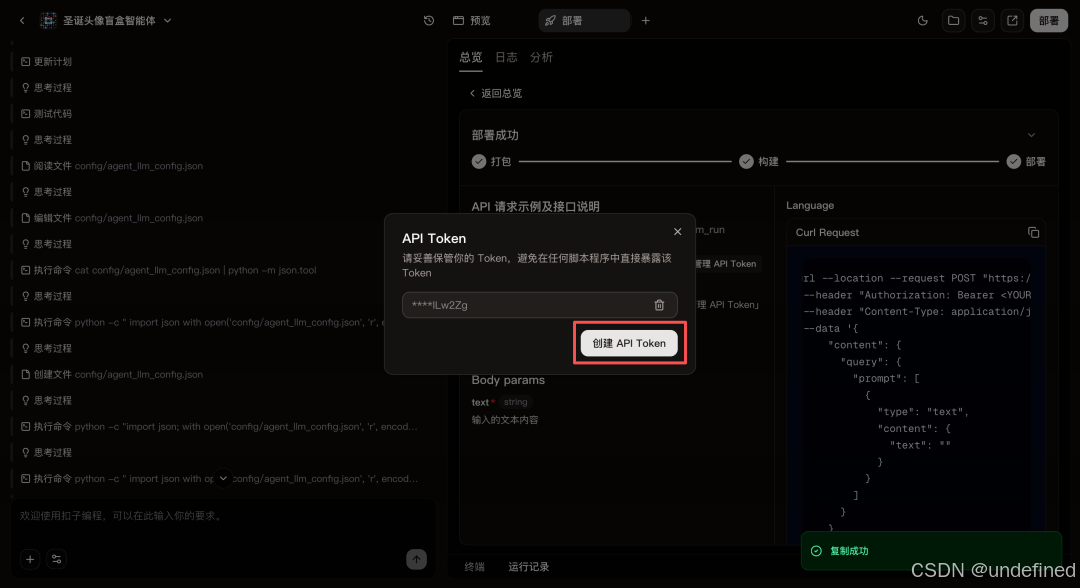Click the 创建 API Token button
Image resolution: width=1080 pixels, height=588 pixels.
[629, 343]
